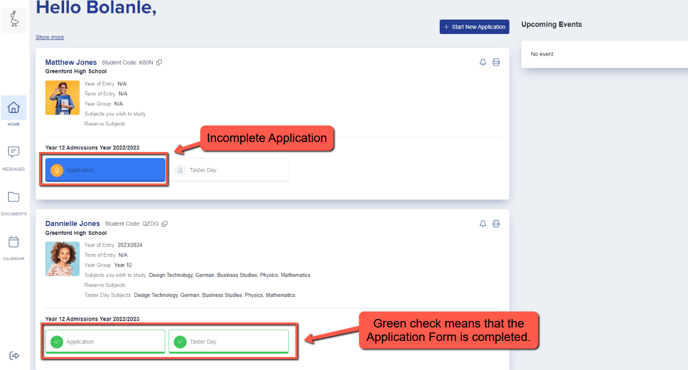The image size is (688, 370).
Task: Click Dannielle Jones name link
Action: [x=72, y=224]
